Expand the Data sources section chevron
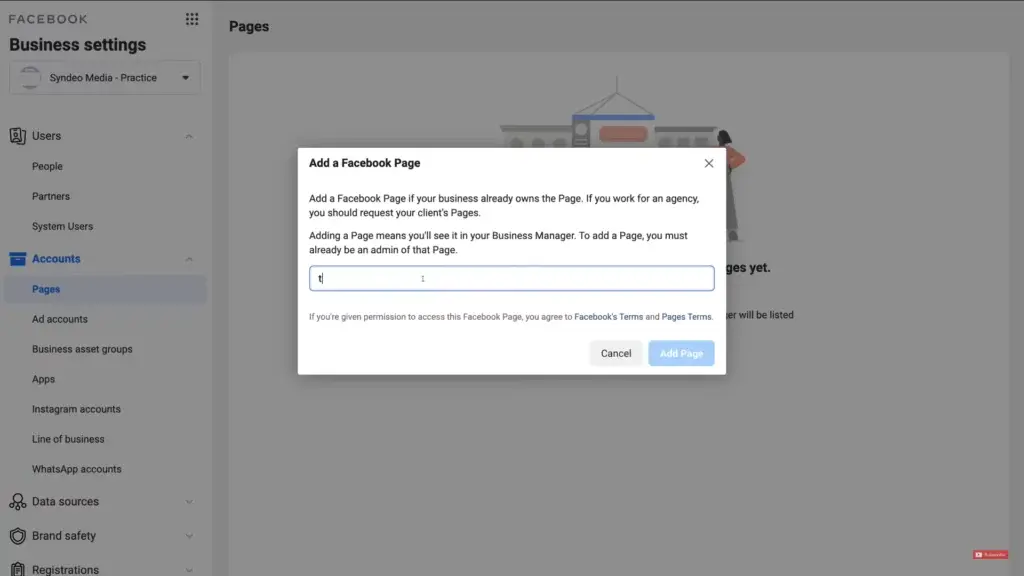The width and height of the screenshot is (1024, 576). 189,502
